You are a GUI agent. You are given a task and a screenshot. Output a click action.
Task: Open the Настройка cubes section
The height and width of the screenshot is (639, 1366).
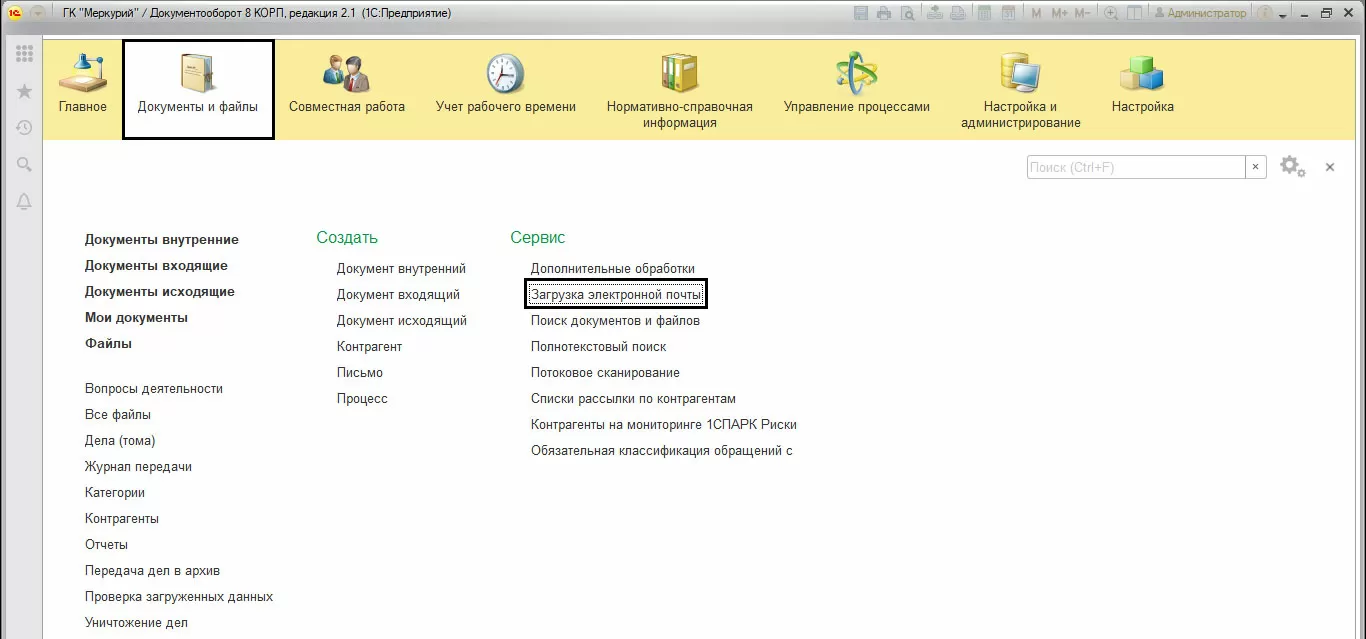(x=1143, y=88)
